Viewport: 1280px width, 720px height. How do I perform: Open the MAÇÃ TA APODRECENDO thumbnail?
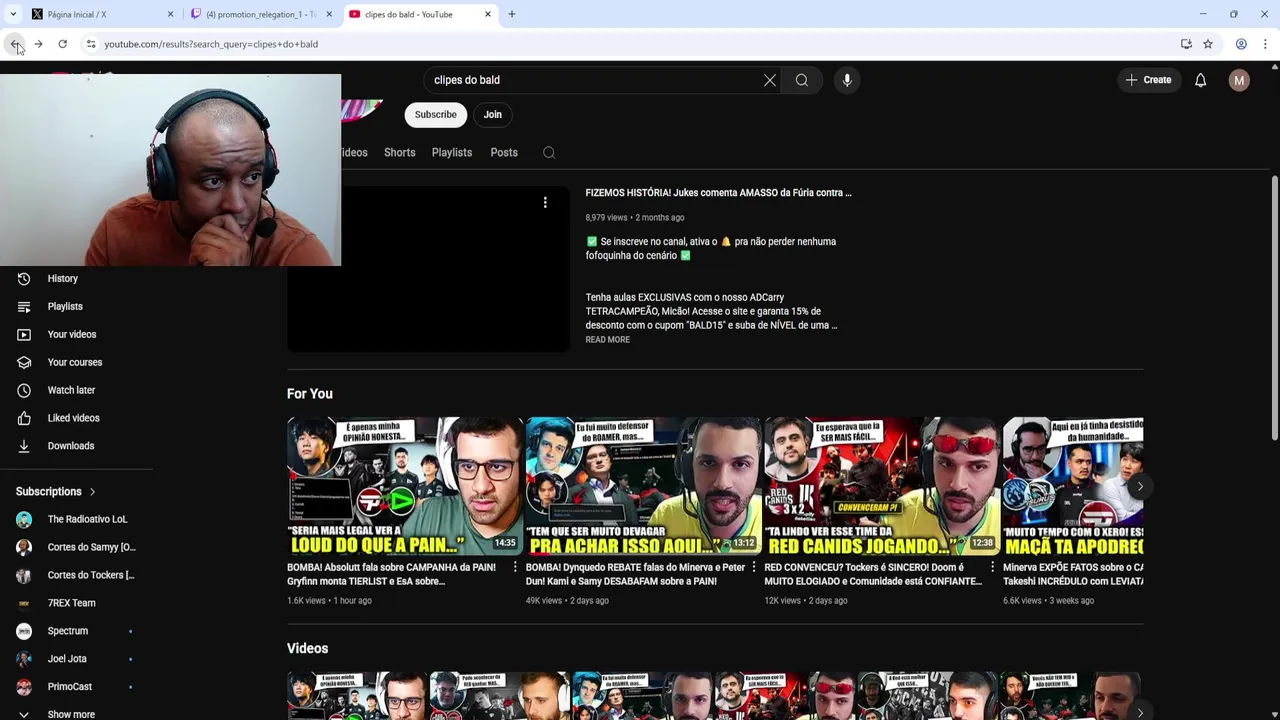click(x=1073, y=486)
